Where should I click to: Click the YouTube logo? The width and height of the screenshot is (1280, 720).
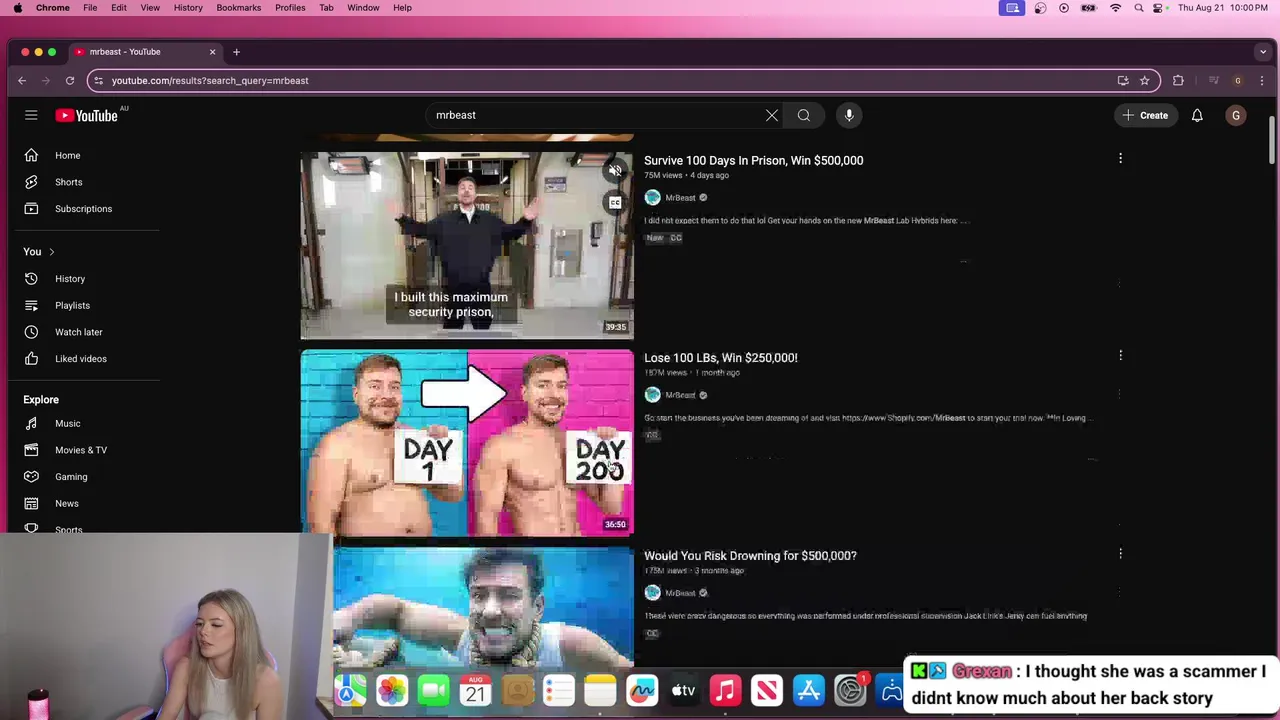[87, 115]
